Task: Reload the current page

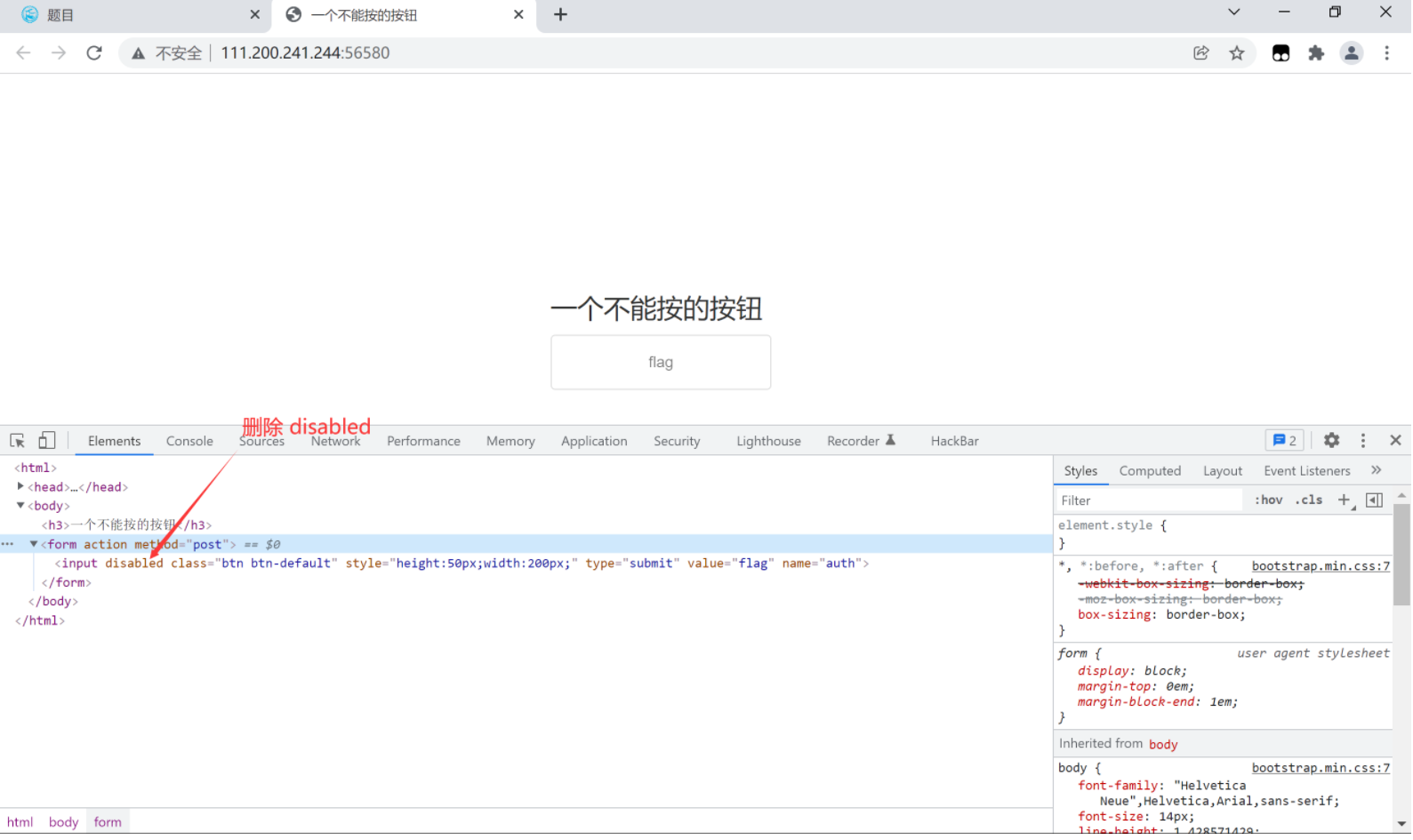Action: pyautogui.click(x=94, y=53)
